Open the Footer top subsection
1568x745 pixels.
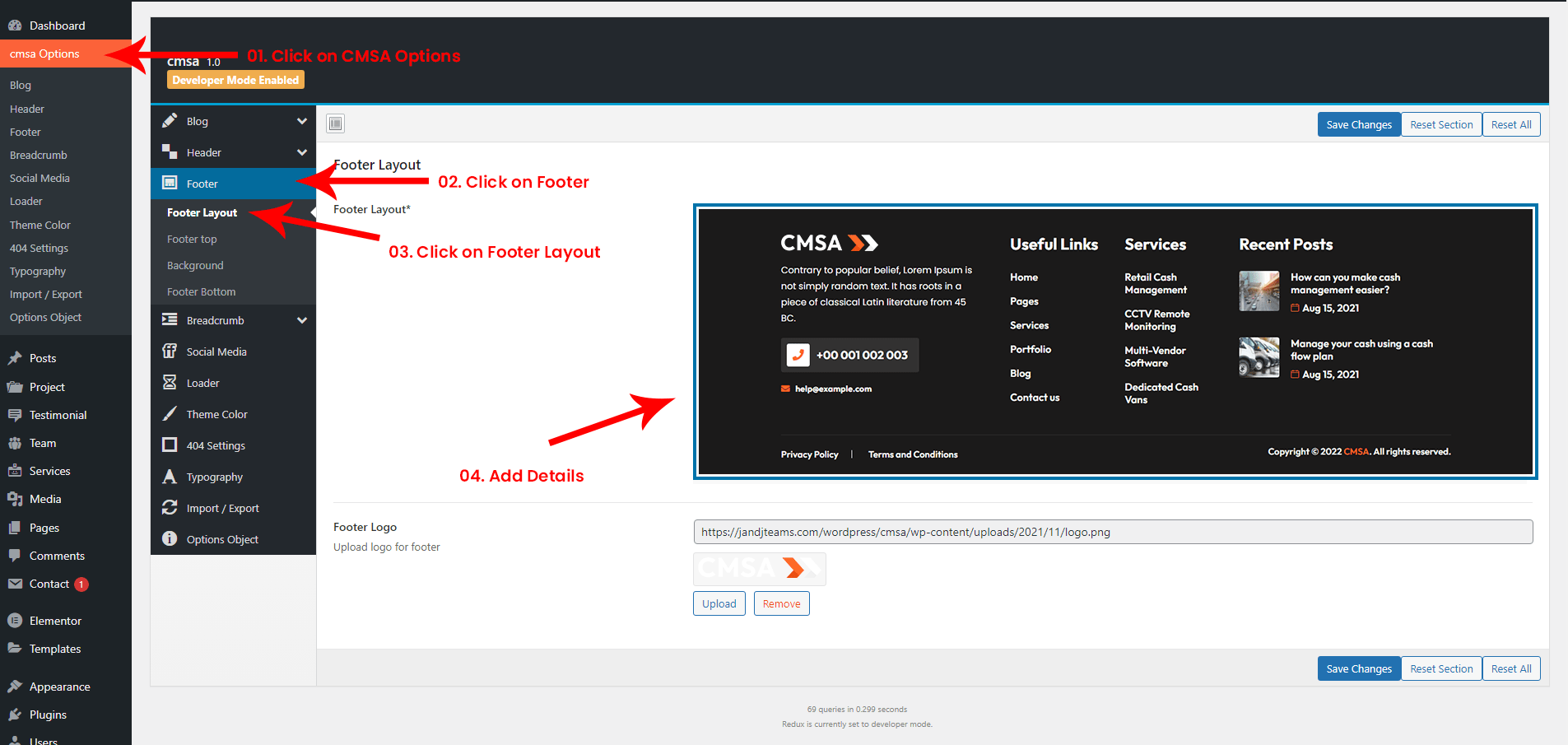(192, 240)
